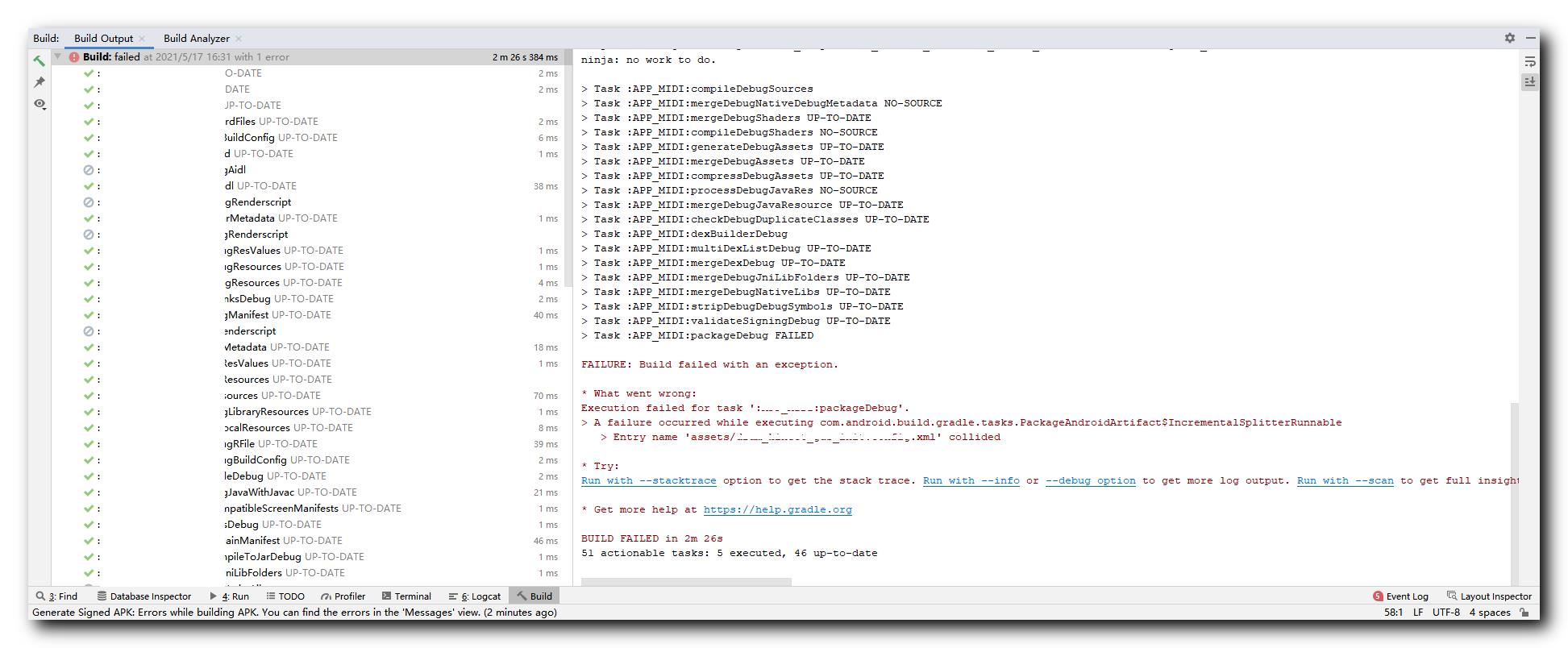
Task: Open the Event Log panel
Action: [x=1400, y=596]
